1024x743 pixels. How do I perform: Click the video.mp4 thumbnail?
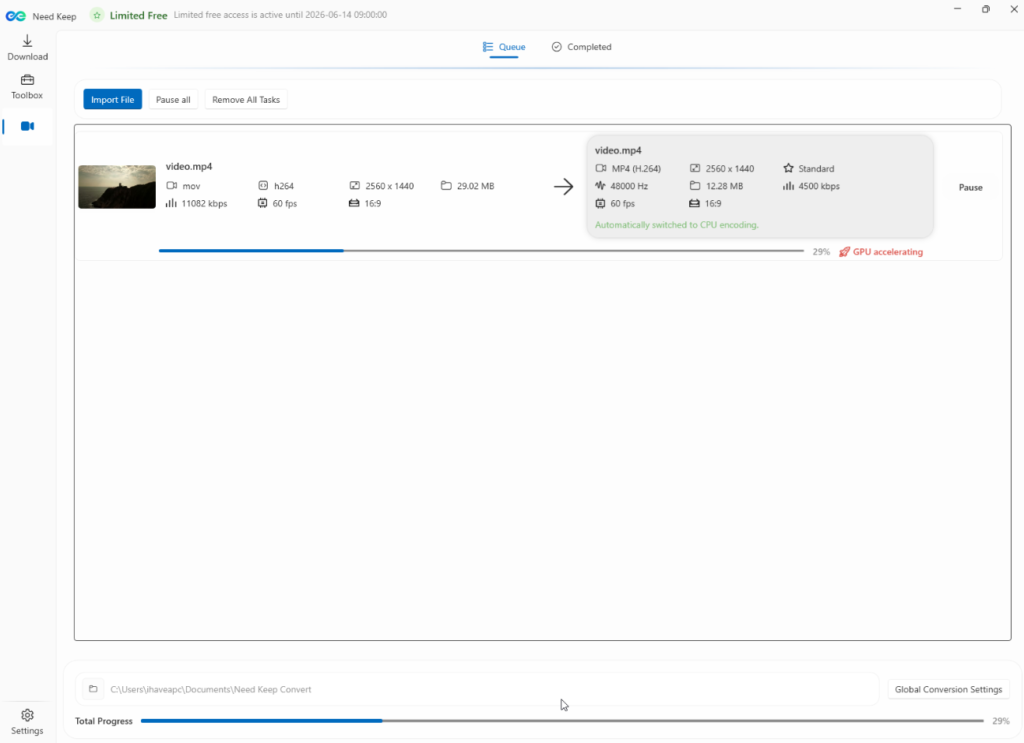tap(117, 187)
